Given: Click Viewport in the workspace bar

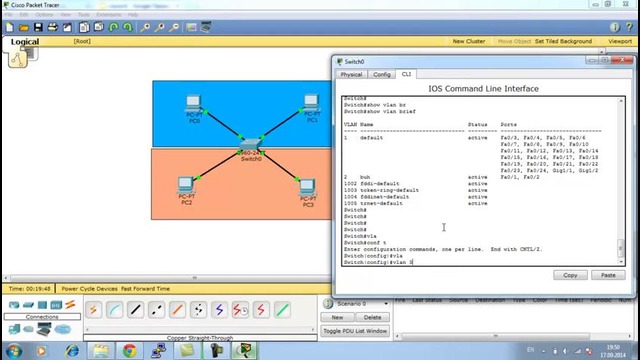Looking at the screenshot, I should 620,41.
